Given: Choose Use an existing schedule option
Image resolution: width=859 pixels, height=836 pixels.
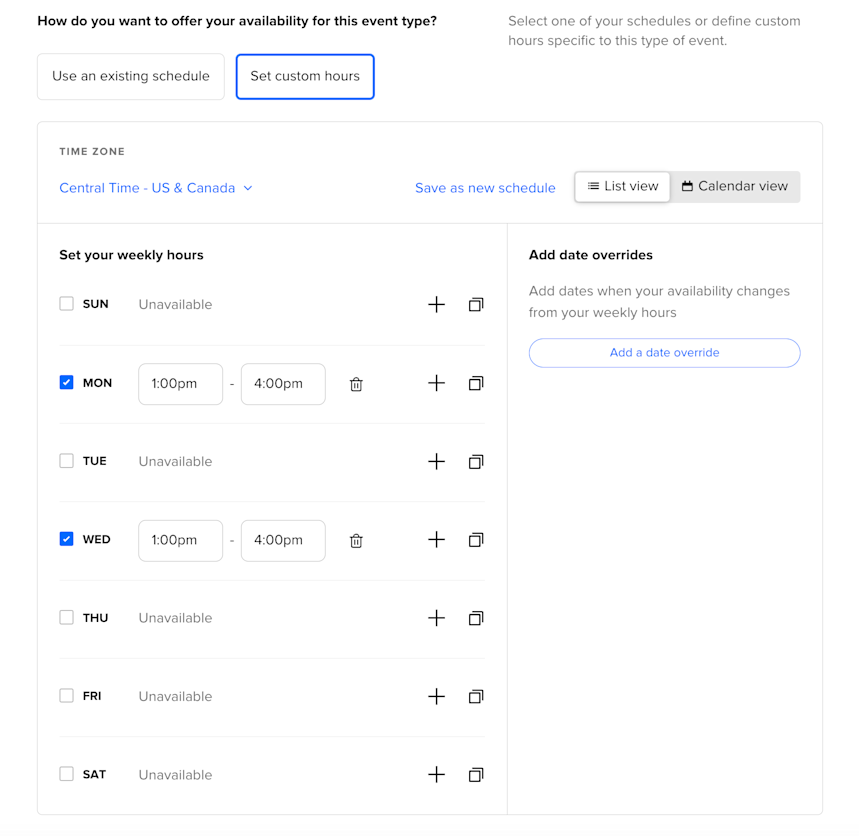Looking at the screenshot, I should click(131, 76).
